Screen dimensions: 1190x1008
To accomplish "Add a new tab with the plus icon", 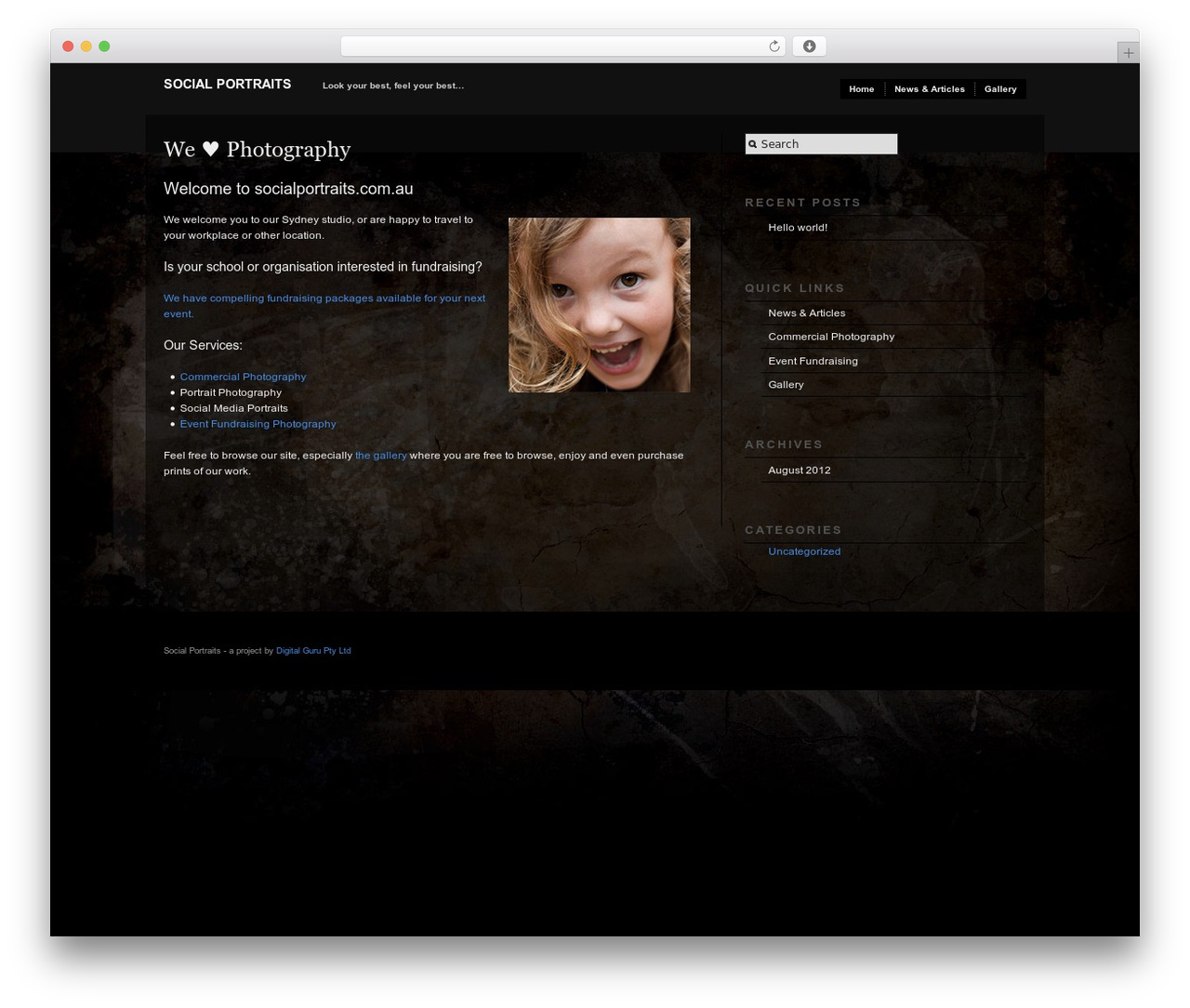I will pos(1128,53).
